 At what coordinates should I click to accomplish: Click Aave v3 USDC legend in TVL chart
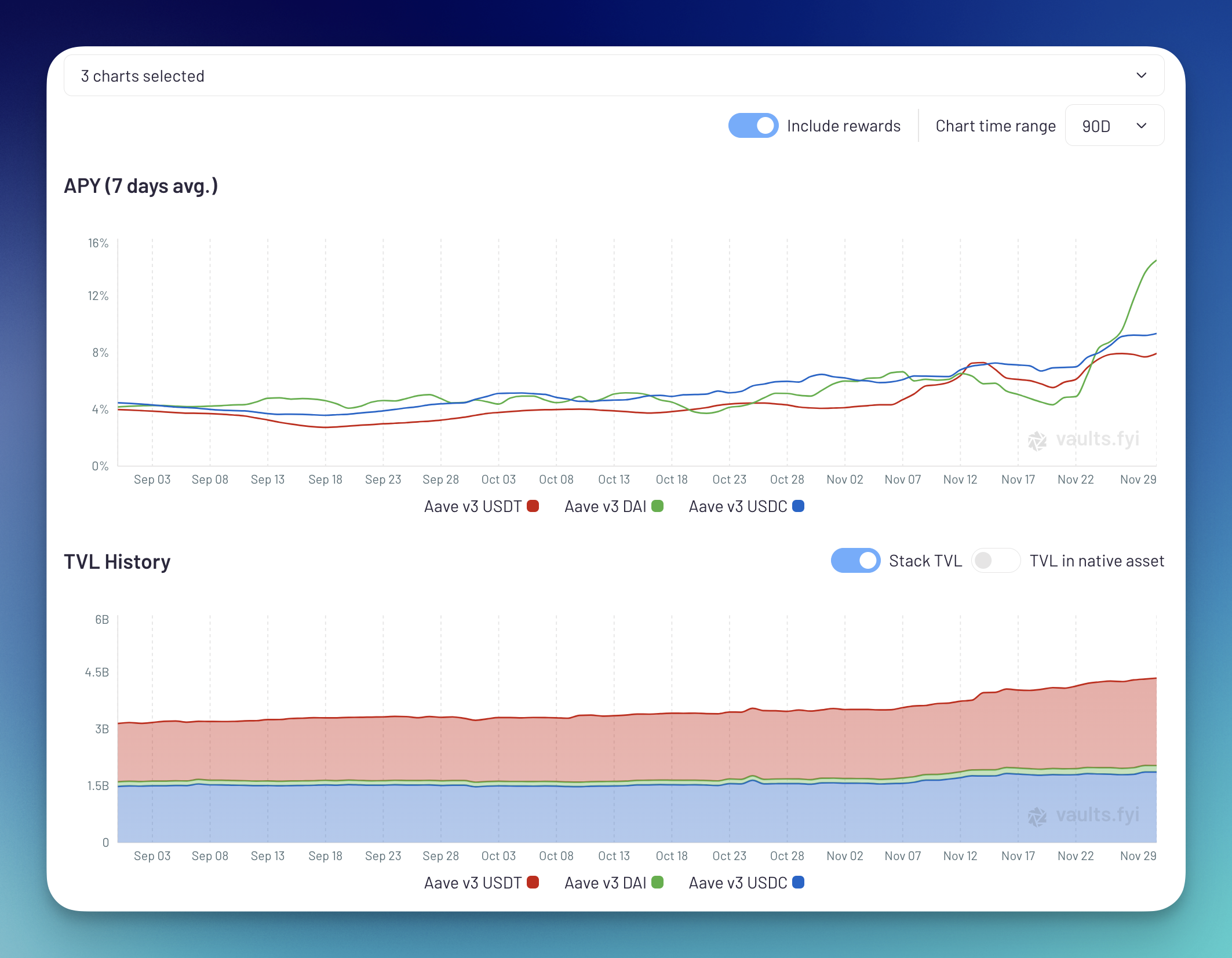tap(746, 883)
